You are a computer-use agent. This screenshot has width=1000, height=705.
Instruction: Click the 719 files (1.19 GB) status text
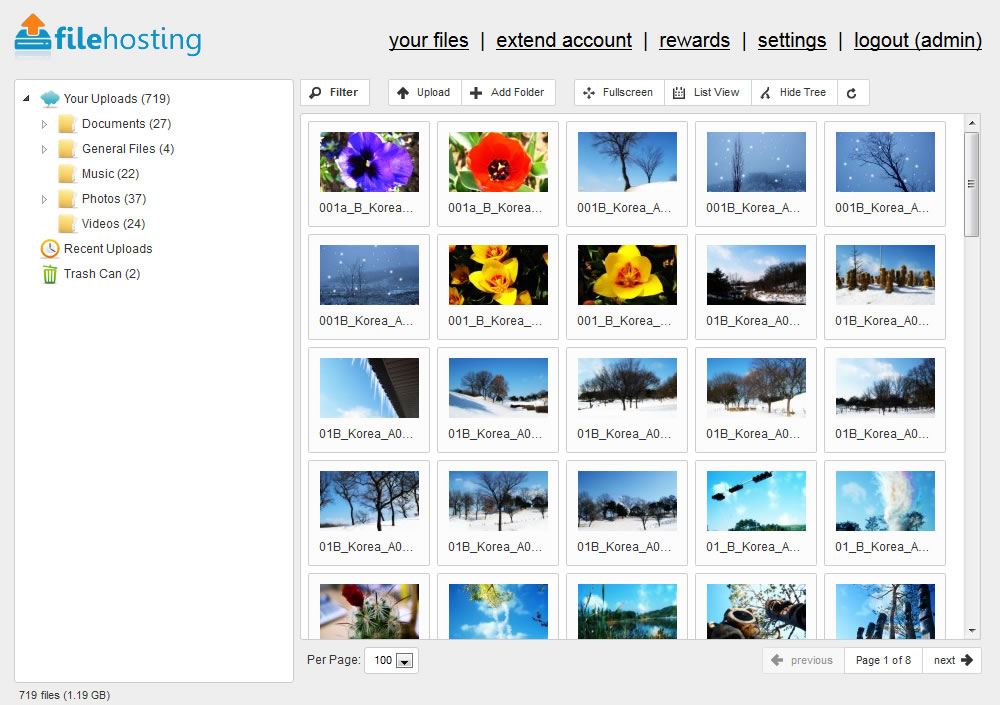pos(64,695)
